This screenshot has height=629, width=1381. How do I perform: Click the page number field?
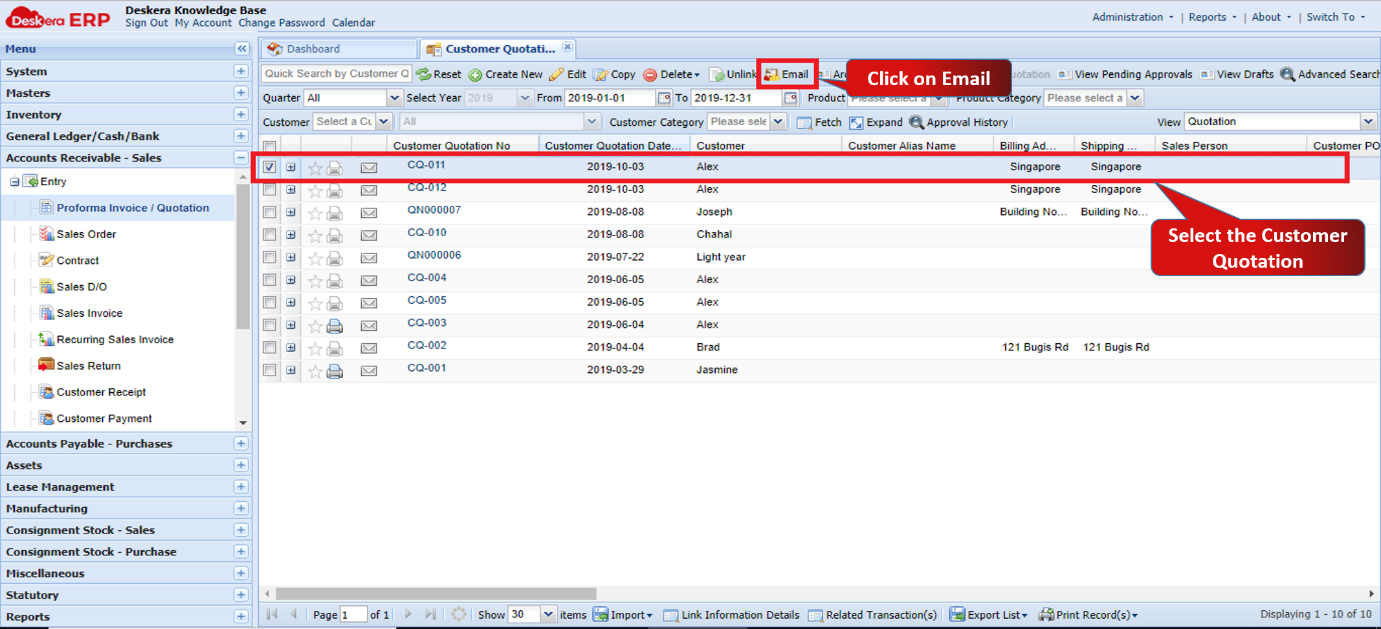(353, 615)
